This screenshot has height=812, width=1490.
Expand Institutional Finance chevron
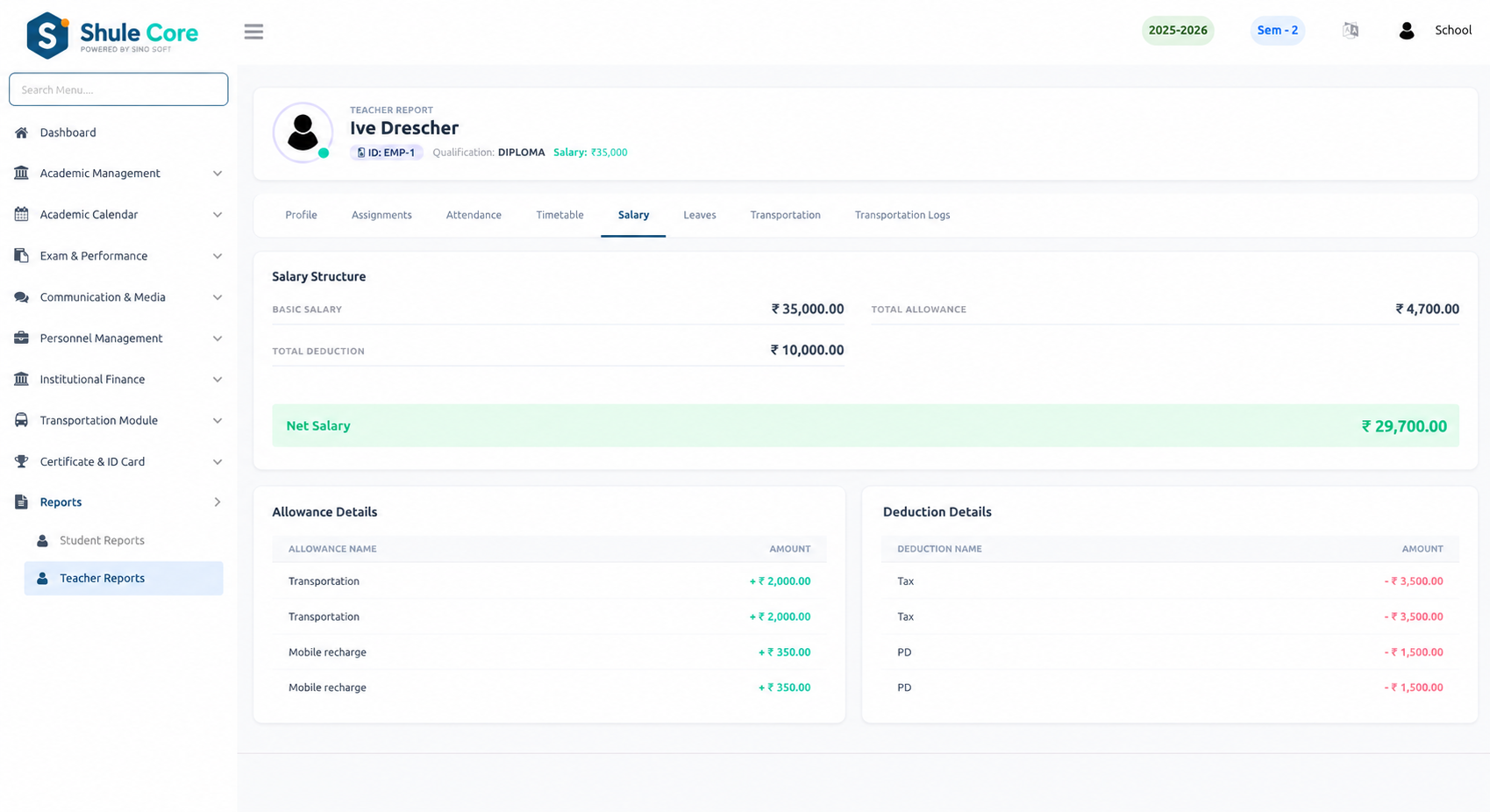coord(217,380)
